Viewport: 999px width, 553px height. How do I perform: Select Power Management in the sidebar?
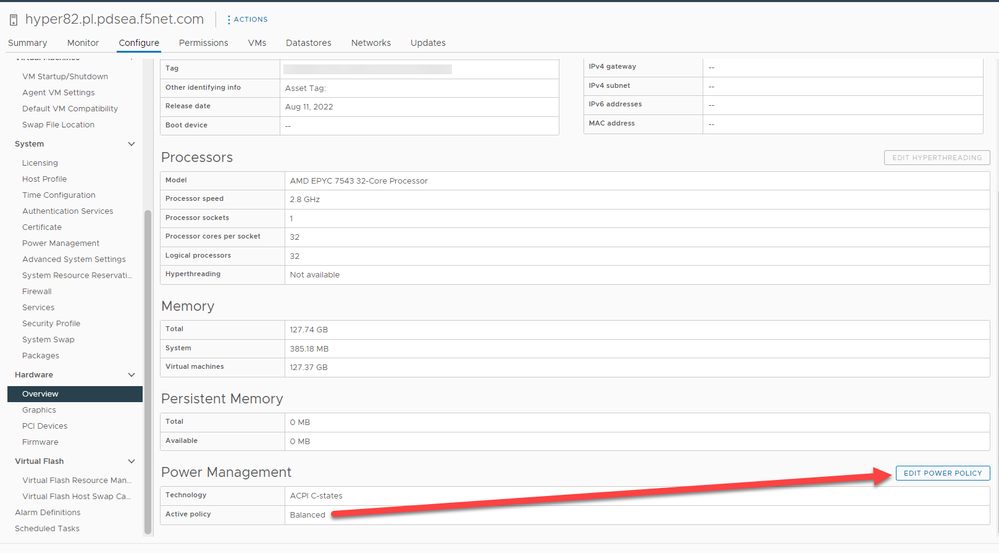[x=61, y=243]
